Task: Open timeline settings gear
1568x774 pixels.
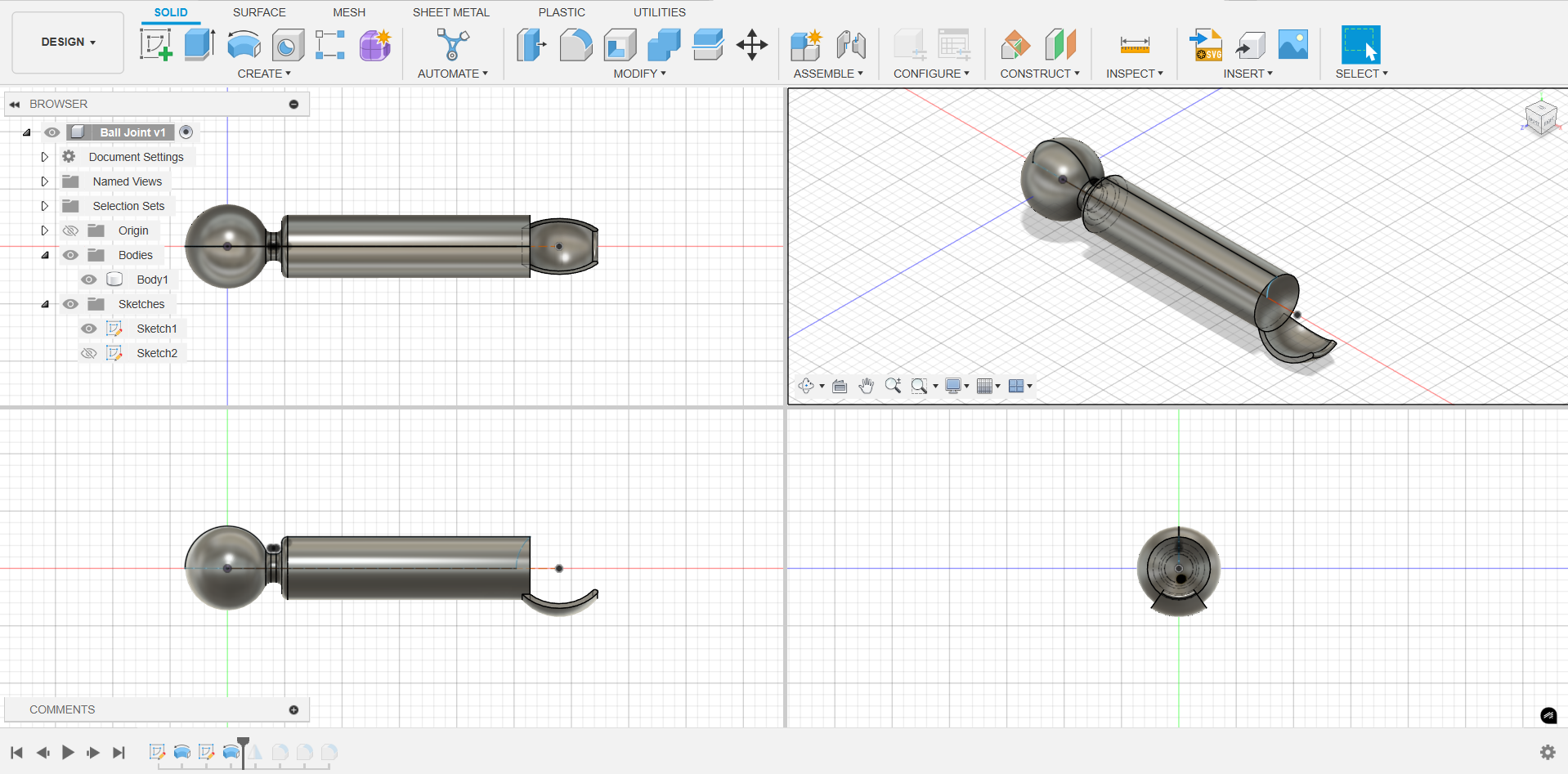Action: click(1548, 752)
